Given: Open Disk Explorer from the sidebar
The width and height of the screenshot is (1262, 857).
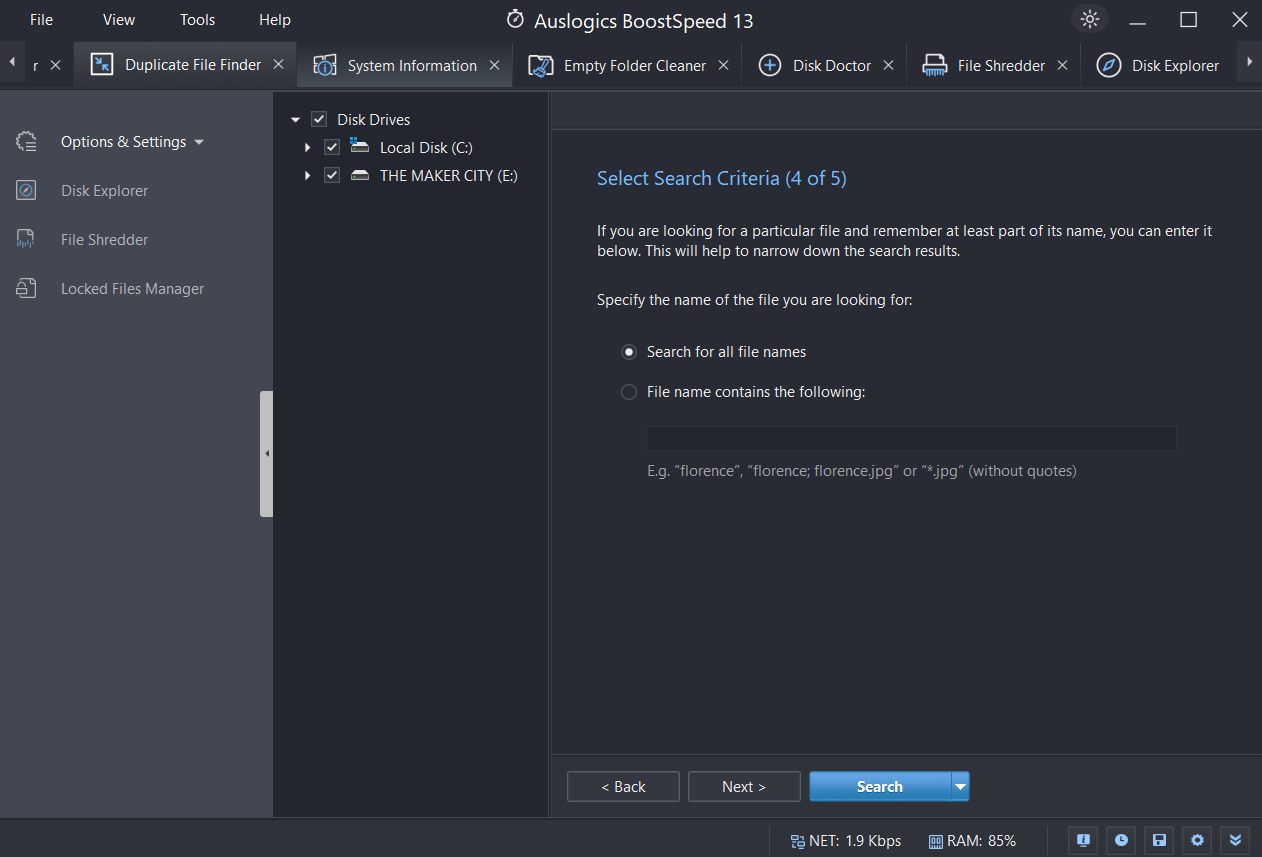Looking at the screenshot, I should tap(104, 191).
